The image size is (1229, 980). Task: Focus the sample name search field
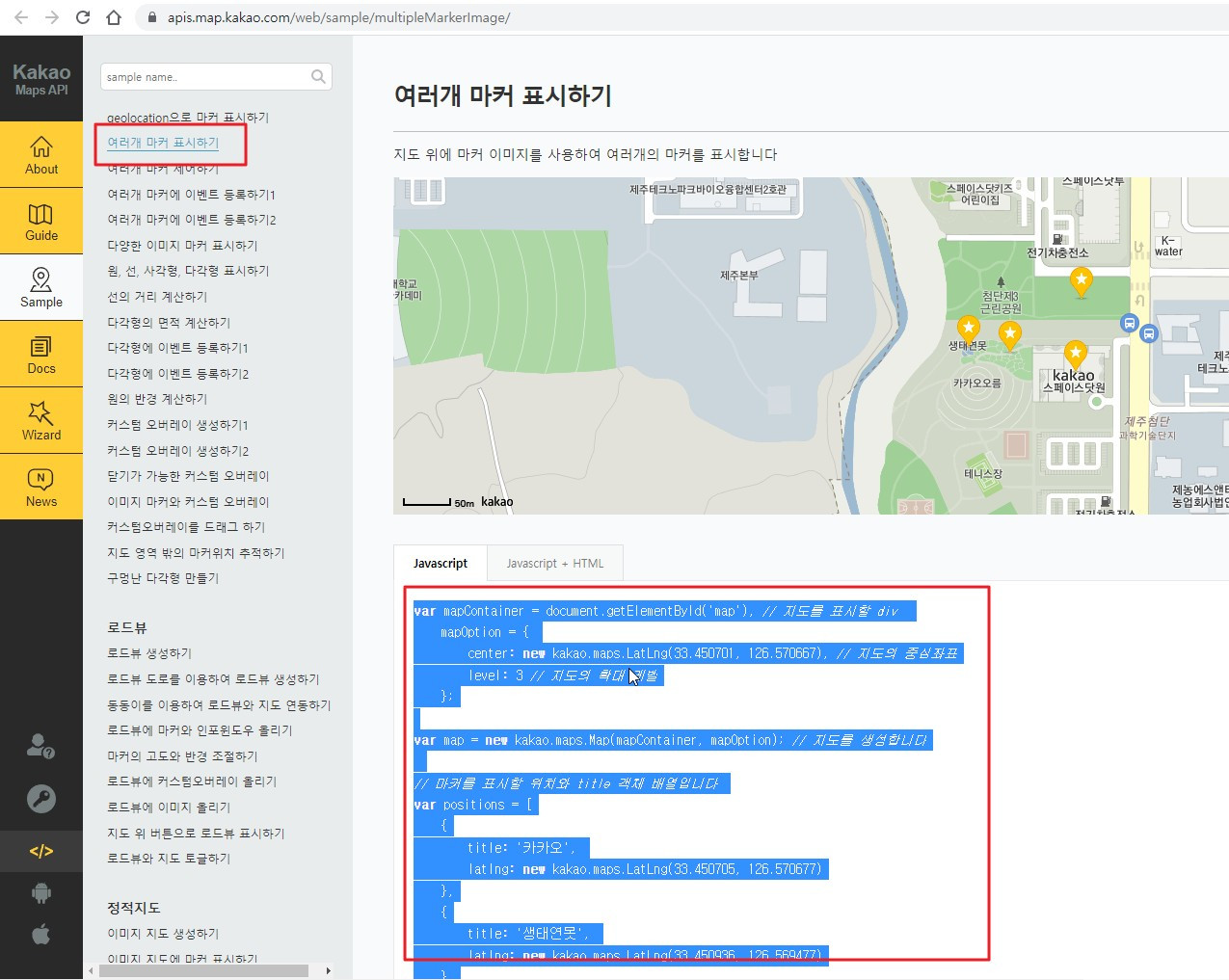pyautogui.click(x=216, y=76)
